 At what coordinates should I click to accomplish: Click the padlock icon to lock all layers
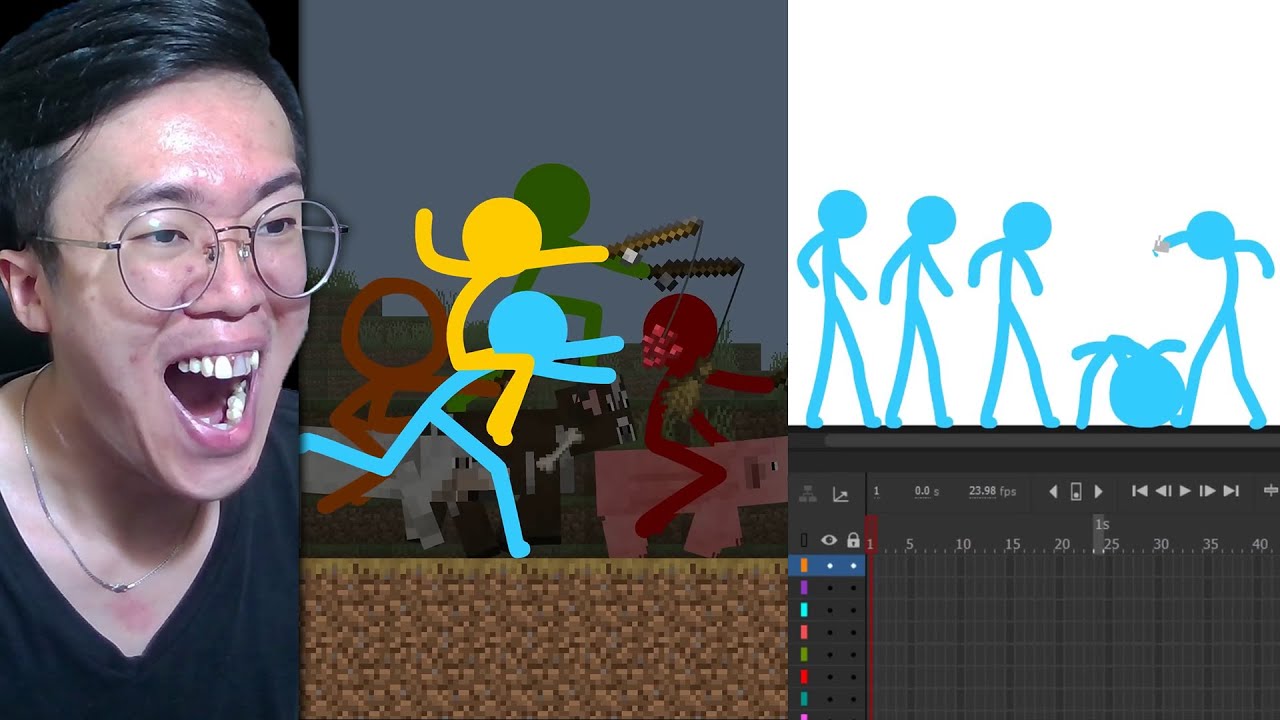pos(853,541)
